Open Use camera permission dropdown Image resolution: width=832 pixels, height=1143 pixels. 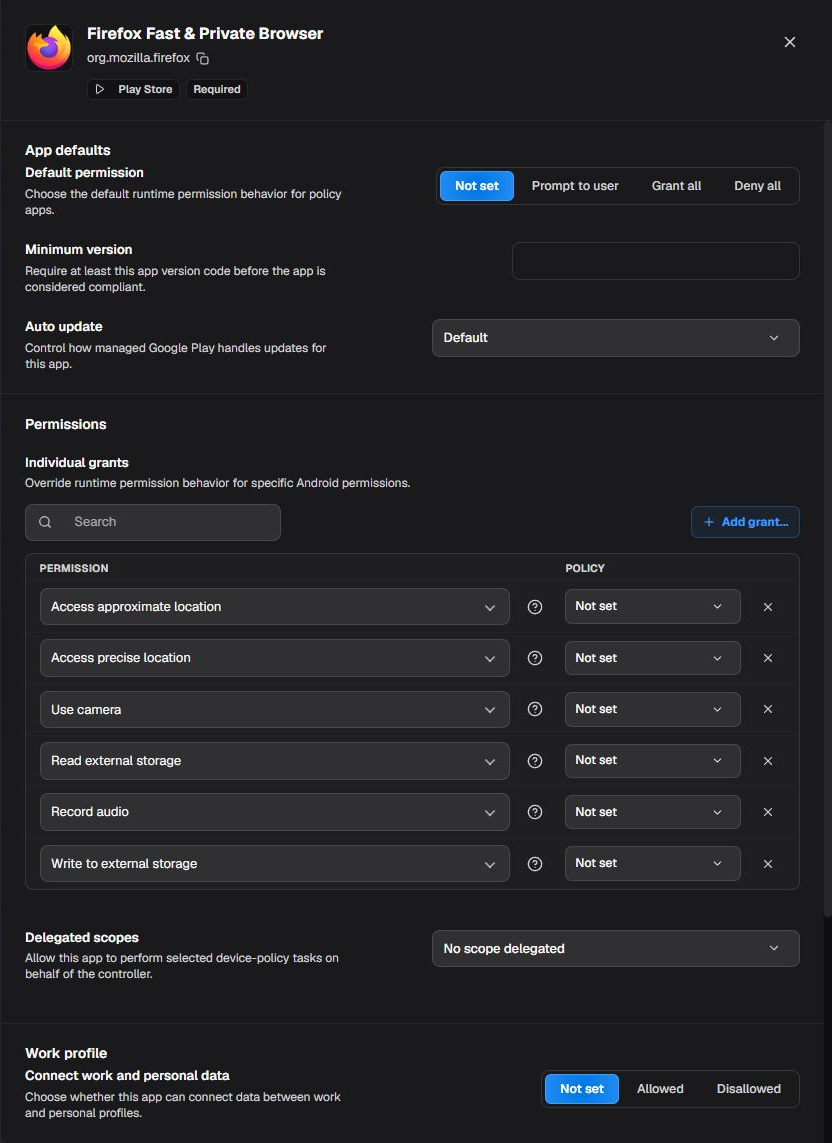[x=274, y=709]
